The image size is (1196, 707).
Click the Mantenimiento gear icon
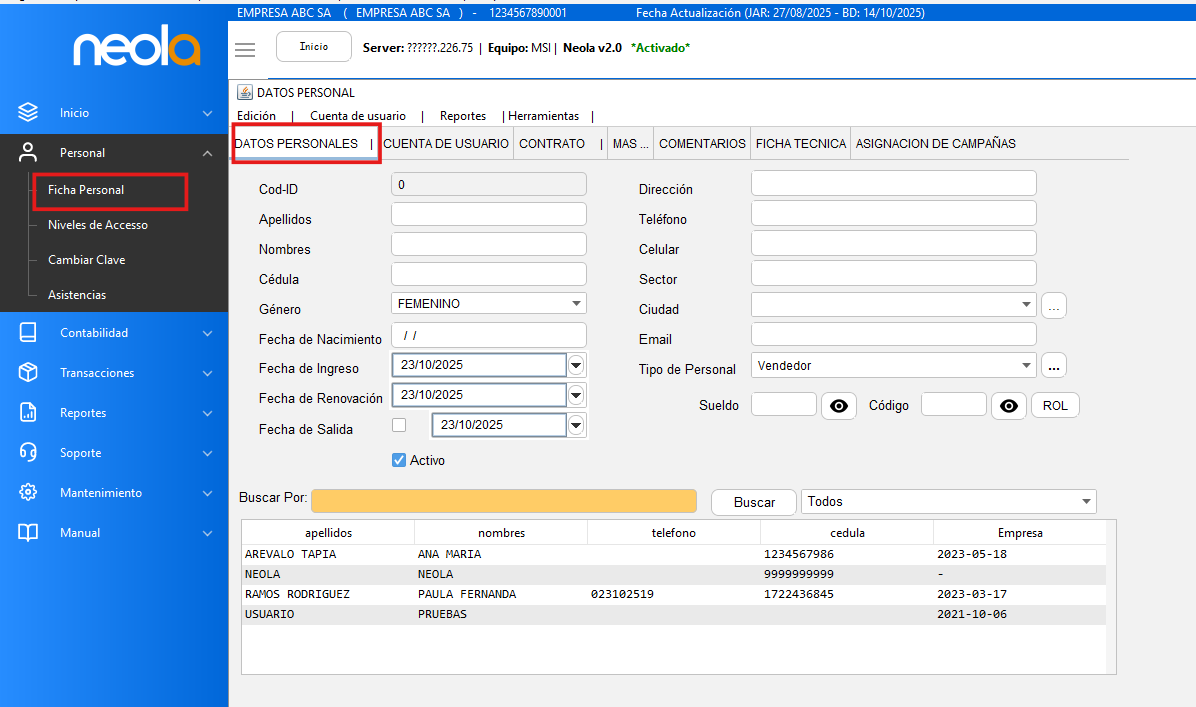click(x=28, y=493)
